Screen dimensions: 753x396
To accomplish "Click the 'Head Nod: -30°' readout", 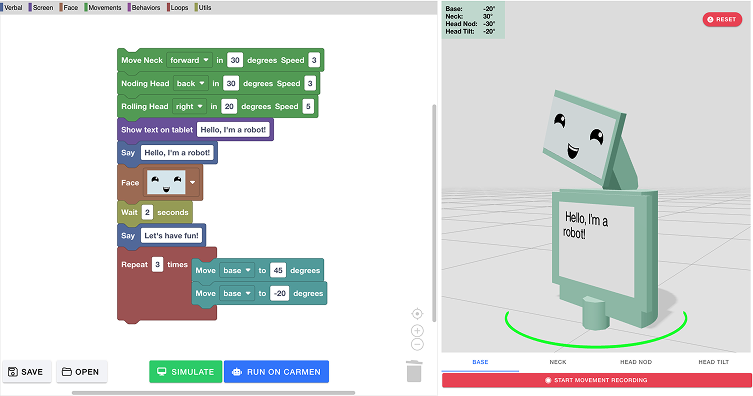I will coord(470,24).
